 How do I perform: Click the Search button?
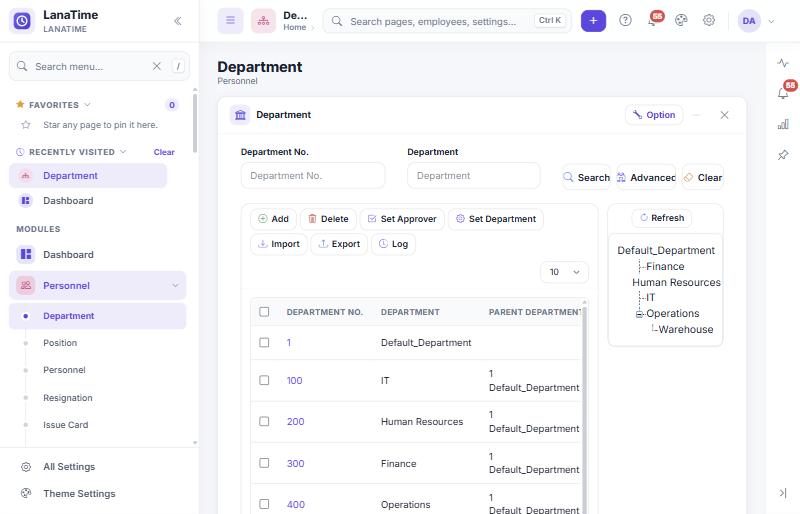click(586, 177)
